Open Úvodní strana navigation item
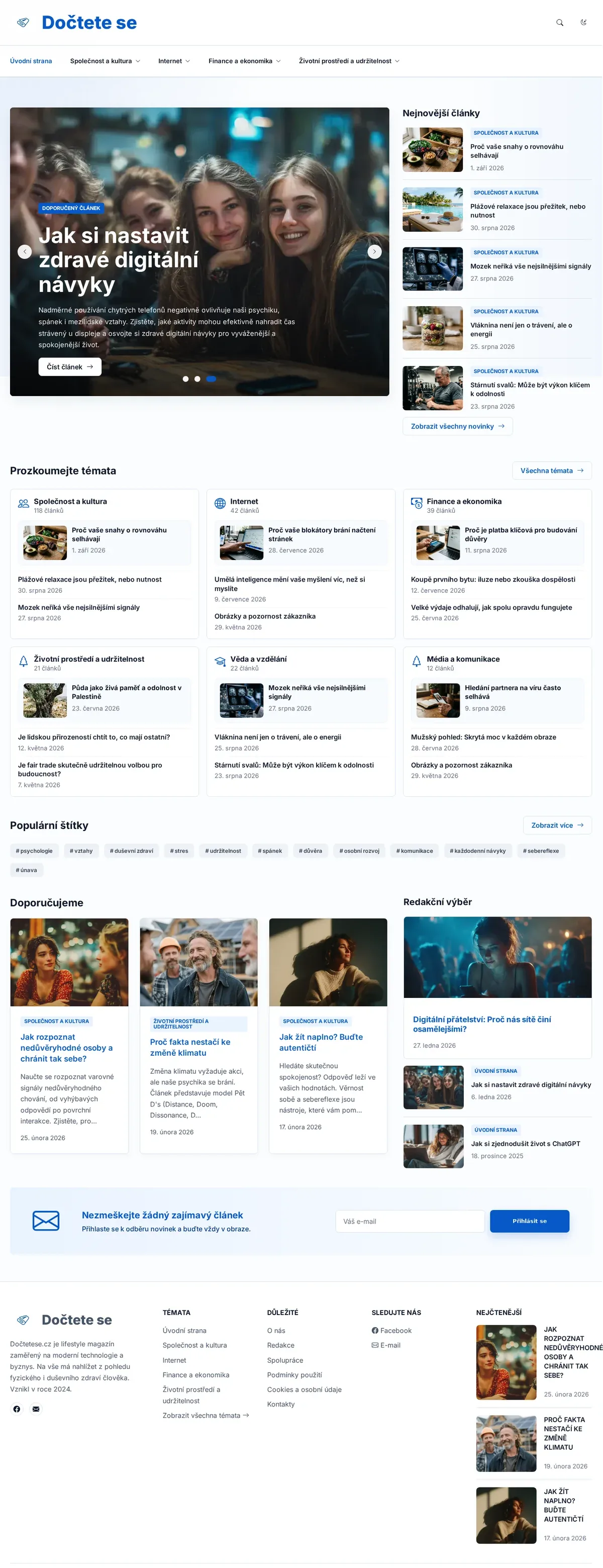Screen dimensions: 603x1568 [x=31, y=61]
